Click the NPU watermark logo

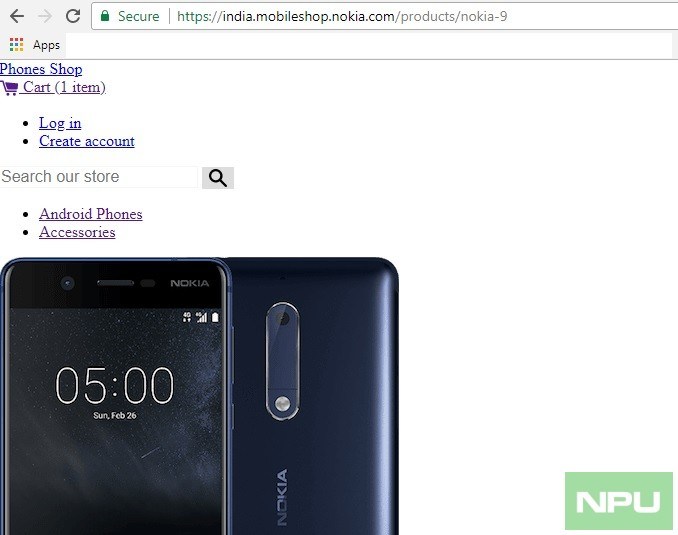[619, 501]
